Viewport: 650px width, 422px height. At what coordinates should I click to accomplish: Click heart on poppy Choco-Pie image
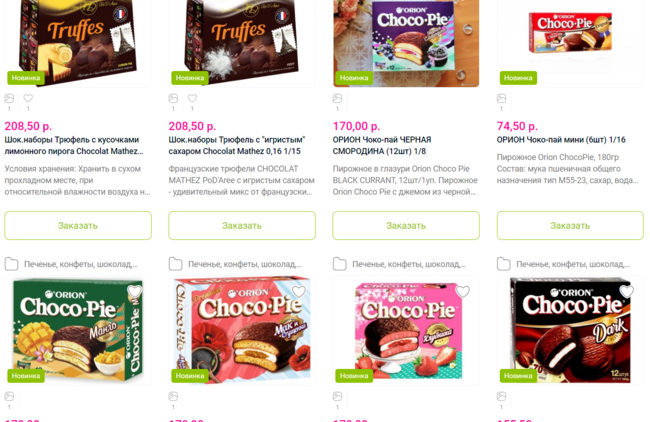[299, 291]
